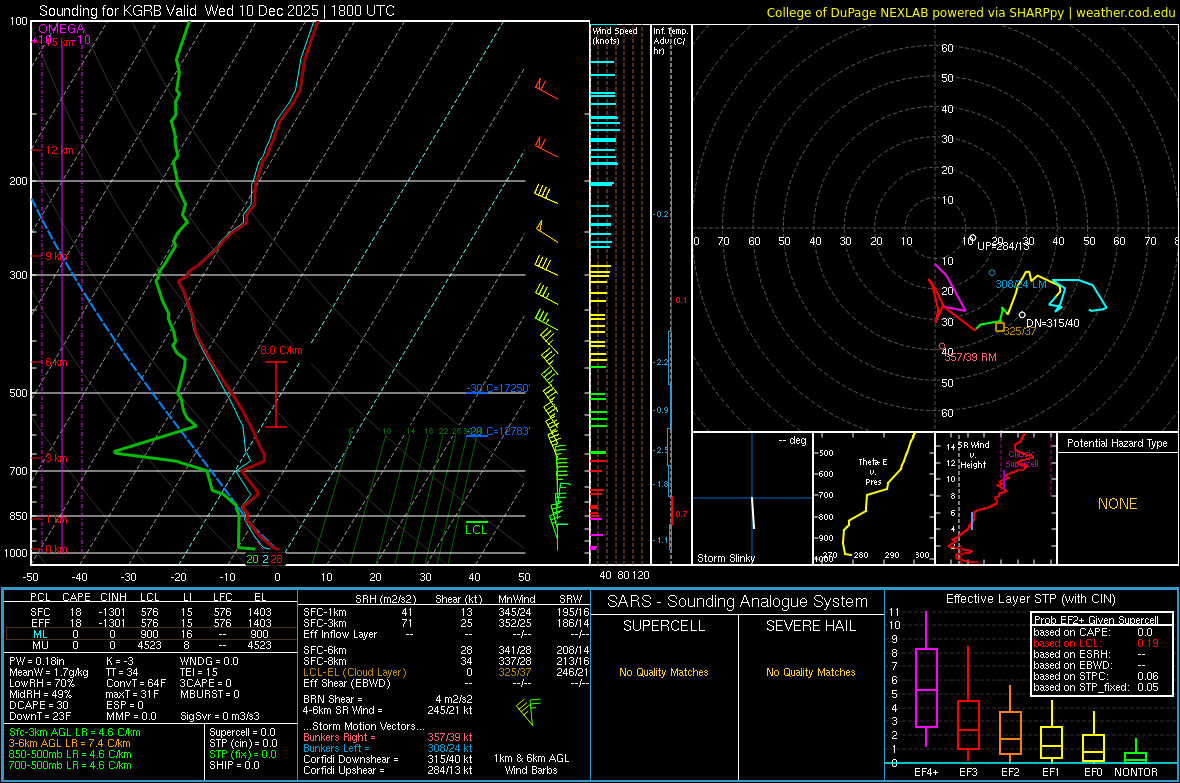Click 'UP=284/13' on the hodograph
Screen dimensions: 1180x783
pyautogui.click(x=1003, y=246)
